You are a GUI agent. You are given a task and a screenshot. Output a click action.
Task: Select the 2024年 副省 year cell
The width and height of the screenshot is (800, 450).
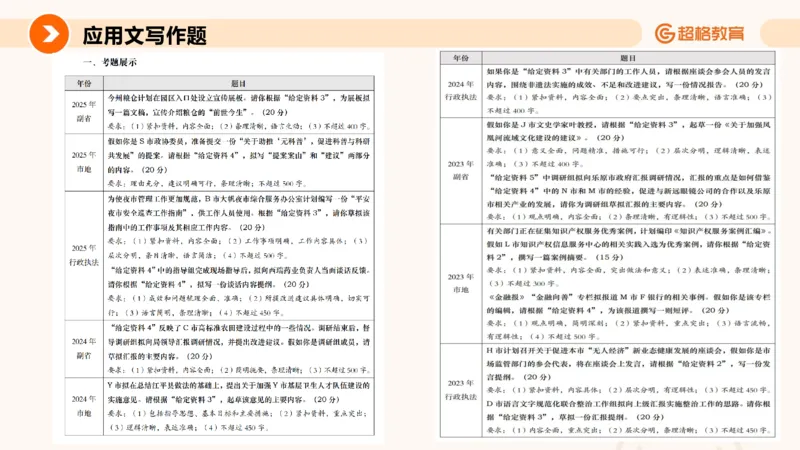tap(84, 349)
